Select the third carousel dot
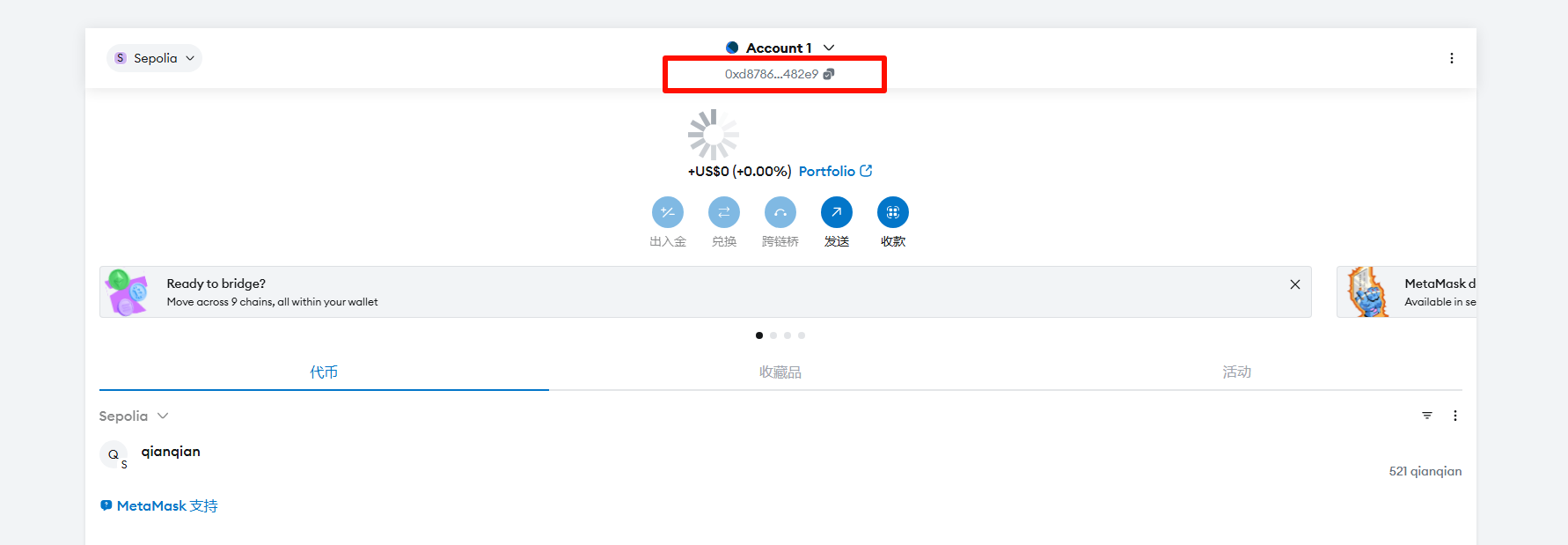 pos(788,335)
